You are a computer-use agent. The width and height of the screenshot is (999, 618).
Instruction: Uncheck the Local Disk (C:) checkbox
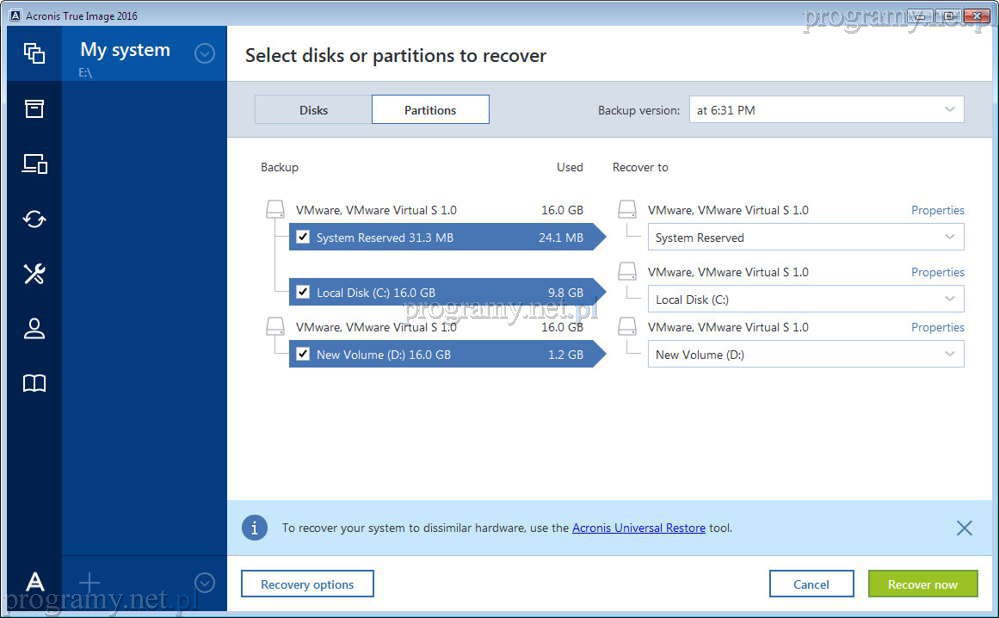tap(303, 292)
